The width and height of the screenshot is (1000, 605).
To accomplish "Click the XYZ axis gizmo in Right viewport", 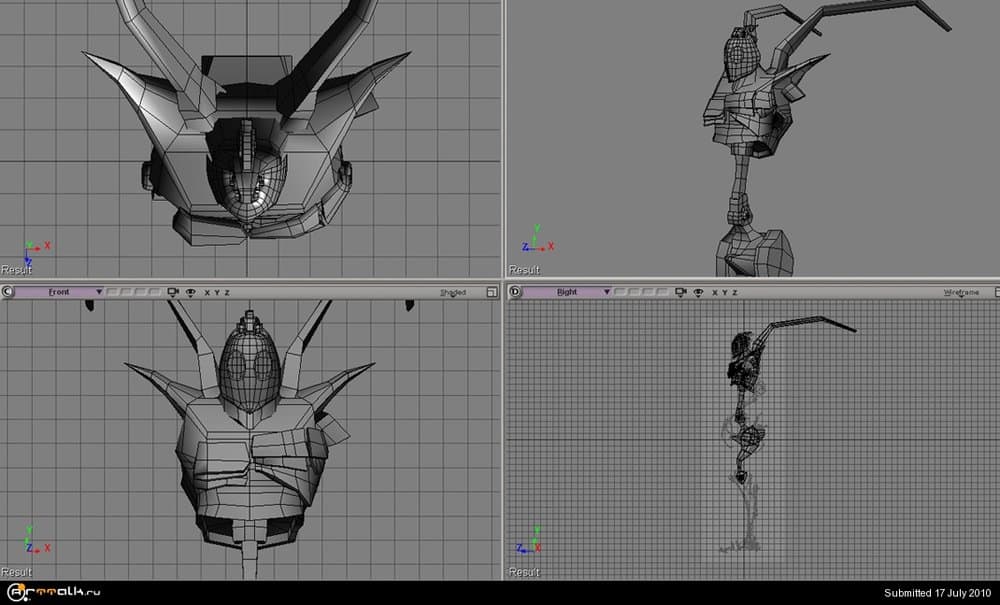I will [x=532, y=542].
